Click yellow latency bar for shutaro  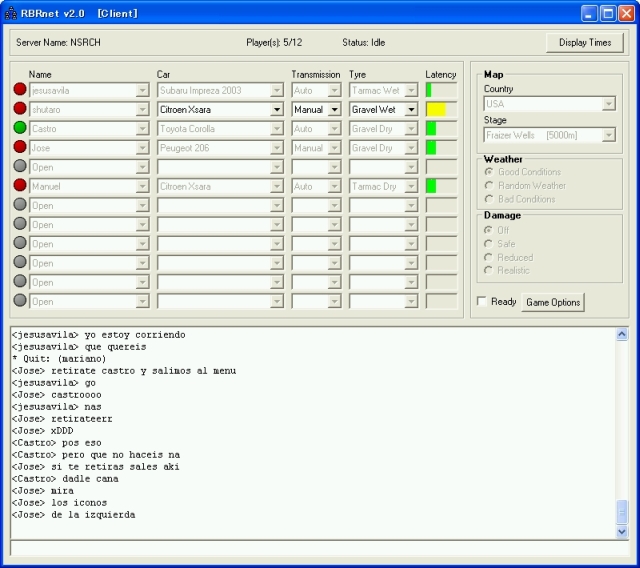tap(436, 109)
